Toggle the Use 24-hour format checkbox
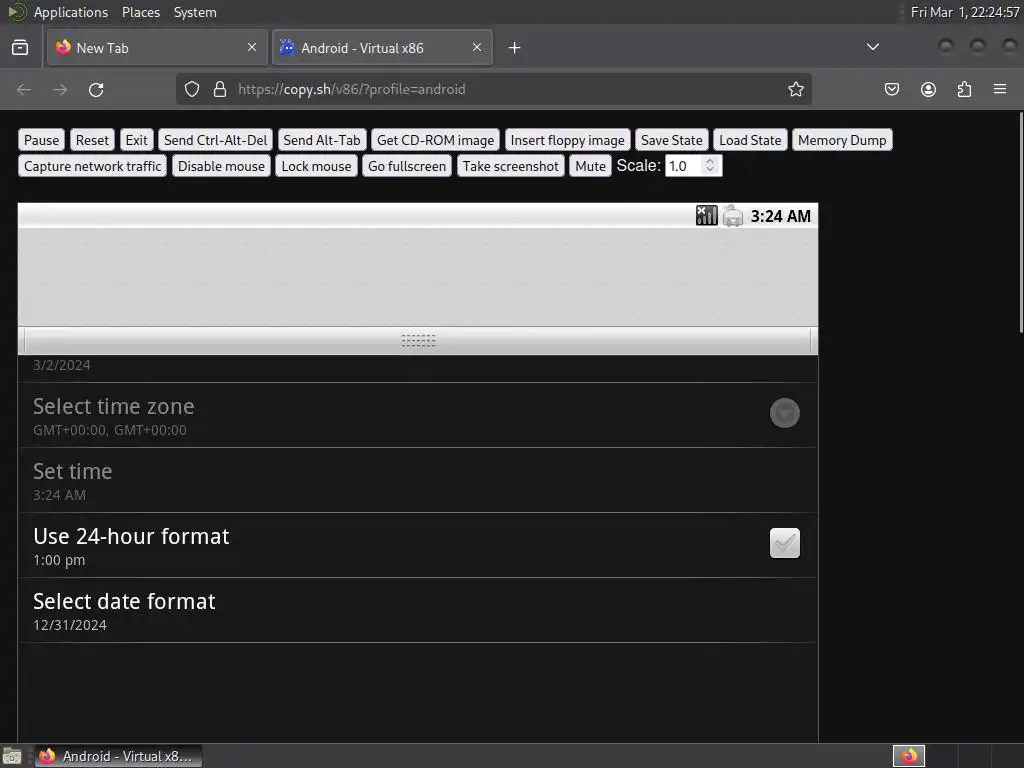The width and height of the screenshot is (1024, 768). click(x=784, y=543)
